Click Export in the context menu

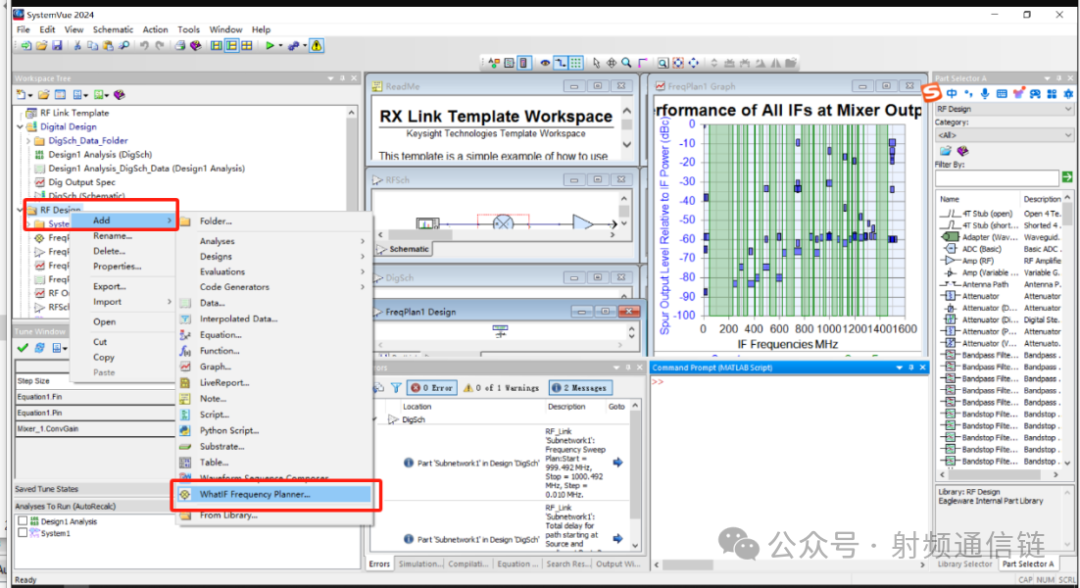pos(110,286)
